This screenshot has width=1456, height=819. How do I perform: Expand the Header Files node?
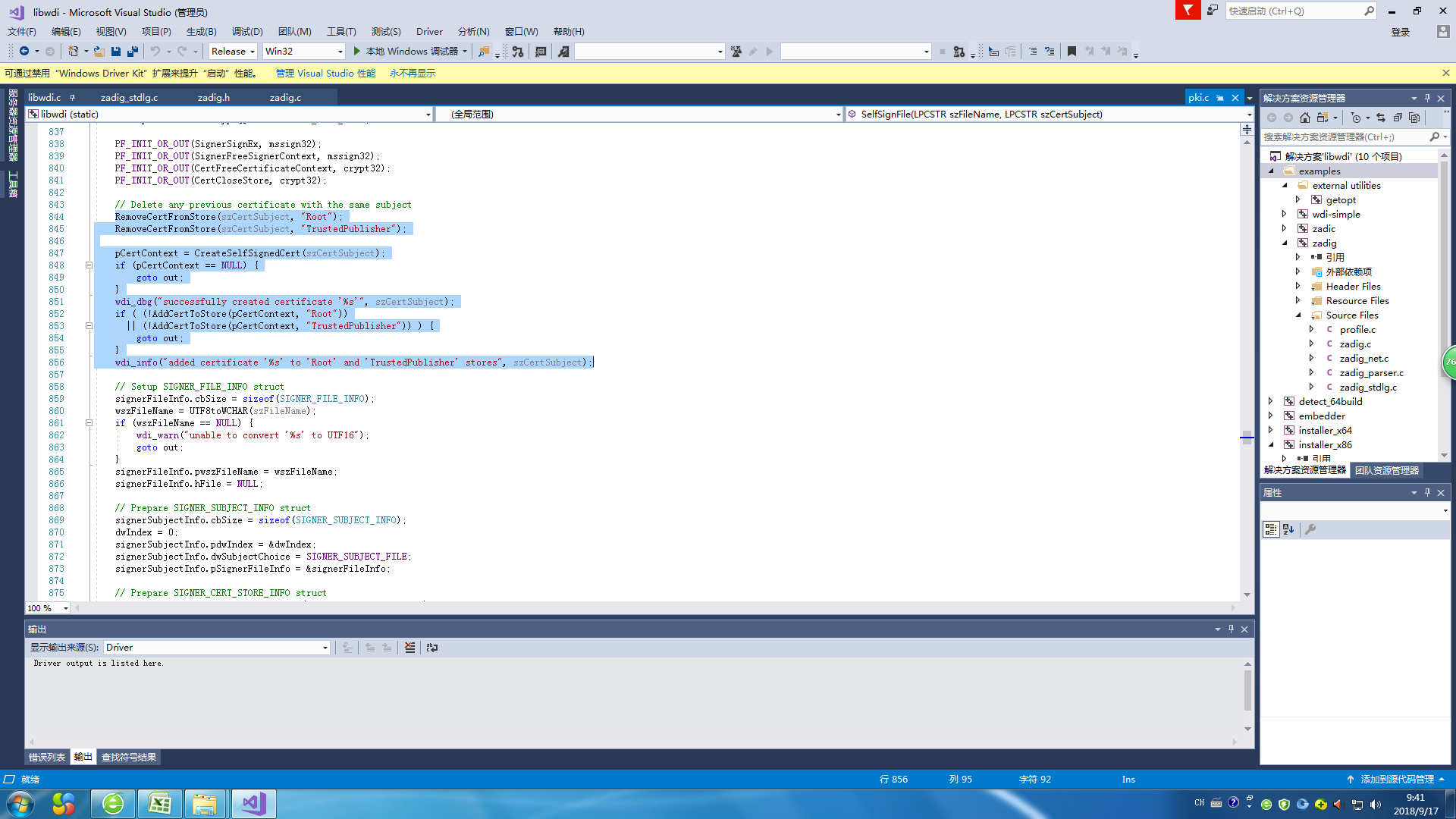point(1298,286)
